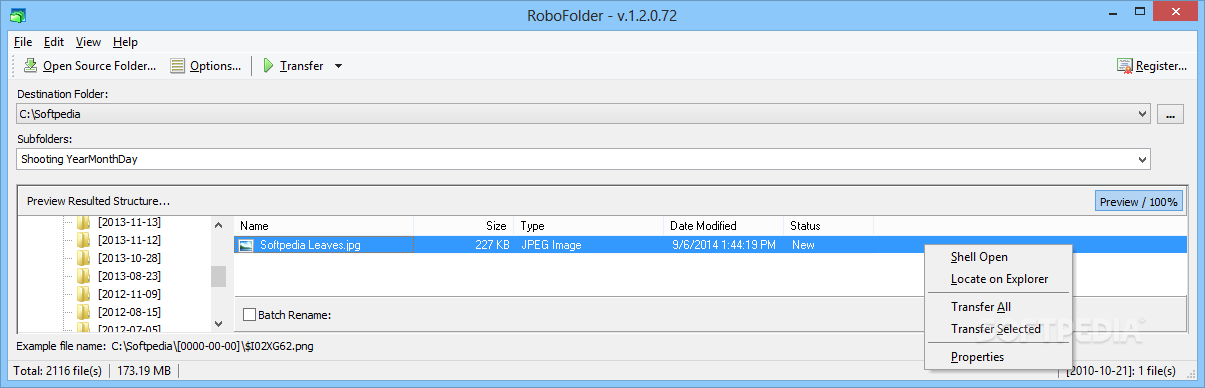The width and height of the screenshot is (1205, 388).
Task: Sort files by Name column header
Action: point(324,226)
